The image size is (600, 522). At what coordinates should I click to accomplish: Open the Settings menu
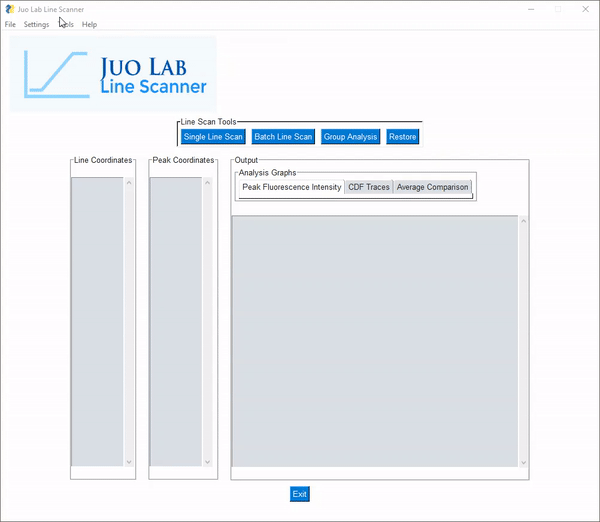point(36,24)
